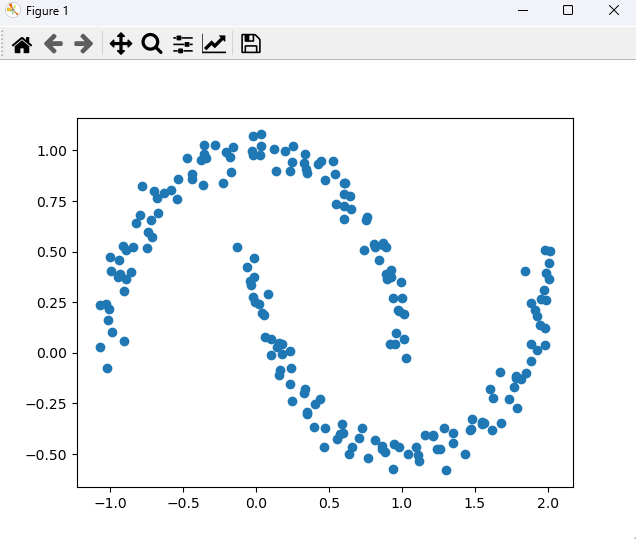Click the x-axis label 0.5

pos(329,503)
